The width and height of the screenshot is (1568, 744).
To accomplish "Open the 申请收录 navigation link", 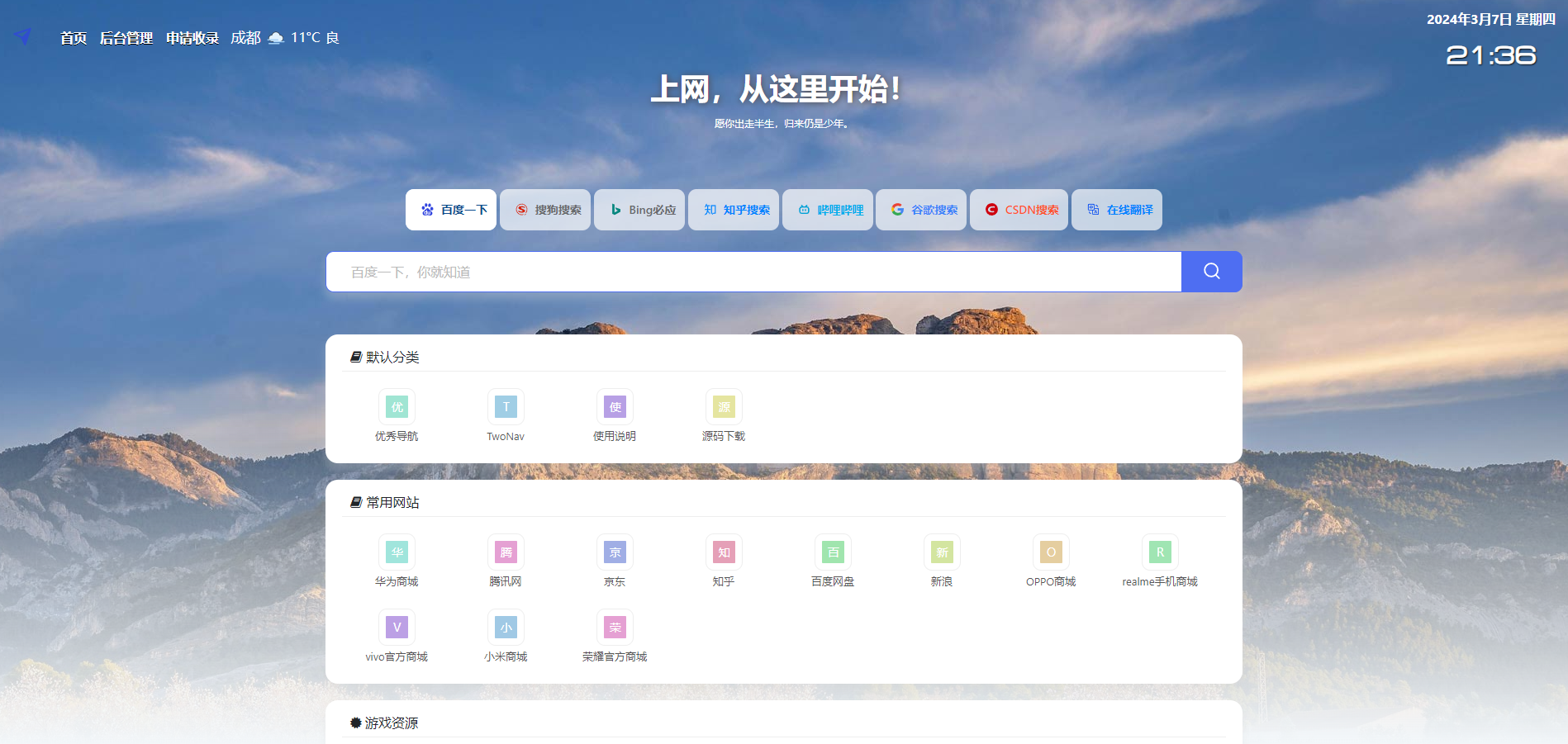I will coord(192,38).
